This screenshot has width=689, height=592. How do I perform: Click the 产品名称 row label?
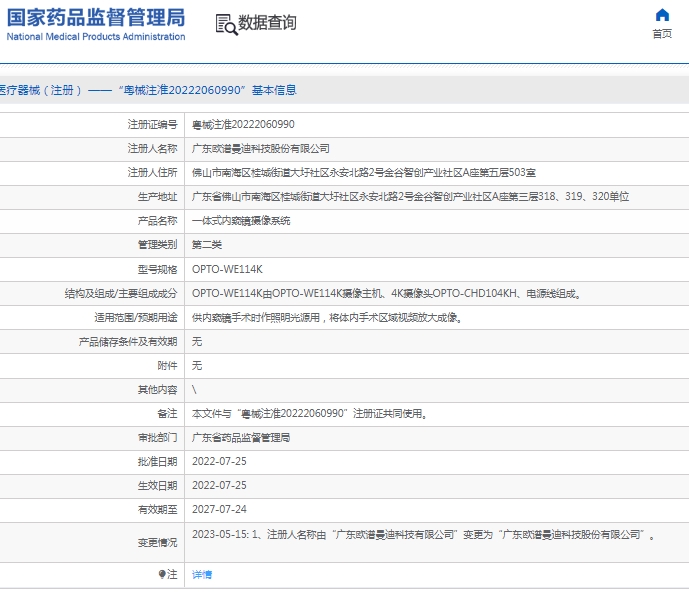[x=157, y=221]
